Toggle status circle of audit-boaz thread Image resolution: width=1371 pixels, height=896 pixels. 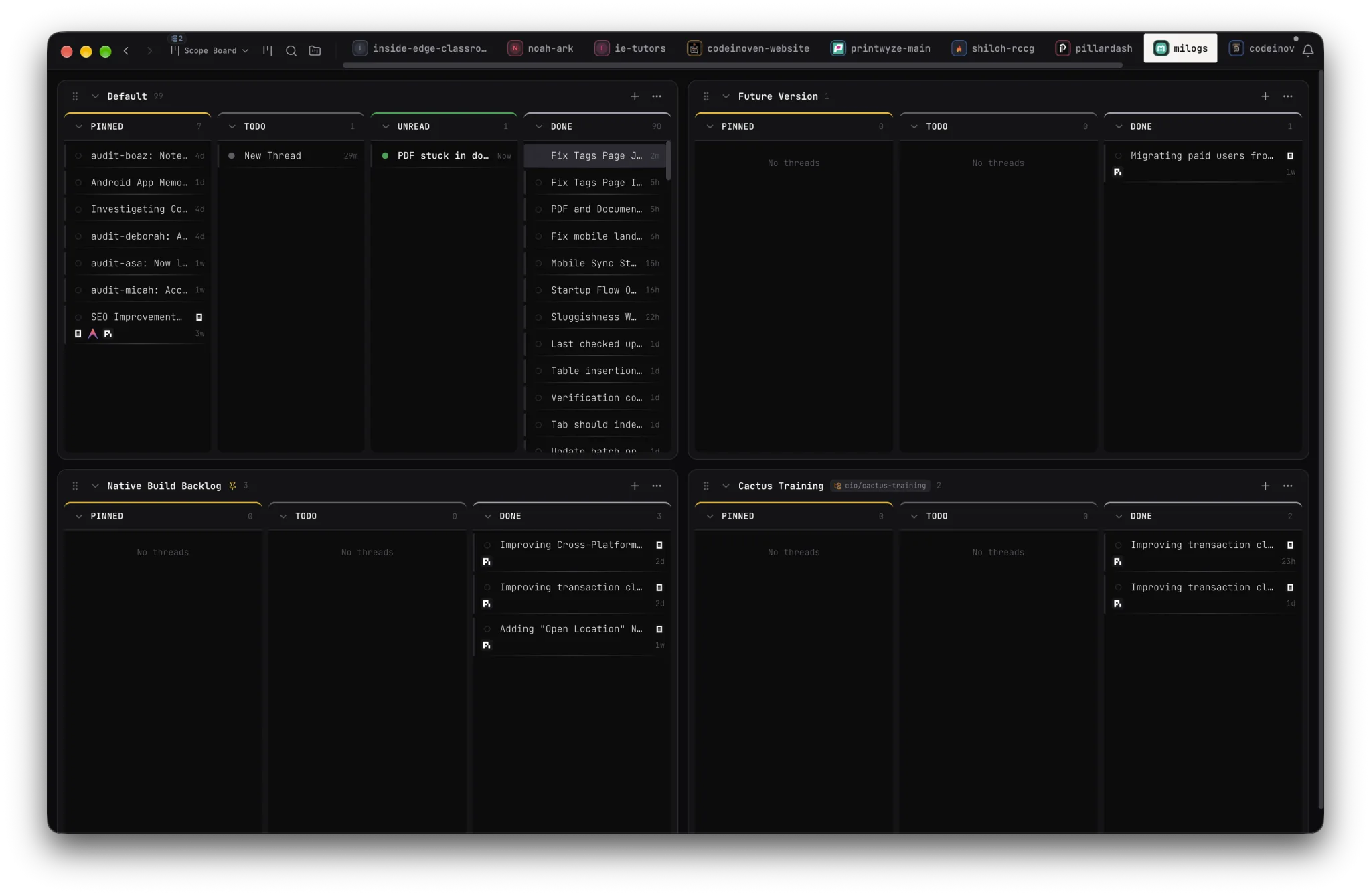click(78, 156)
